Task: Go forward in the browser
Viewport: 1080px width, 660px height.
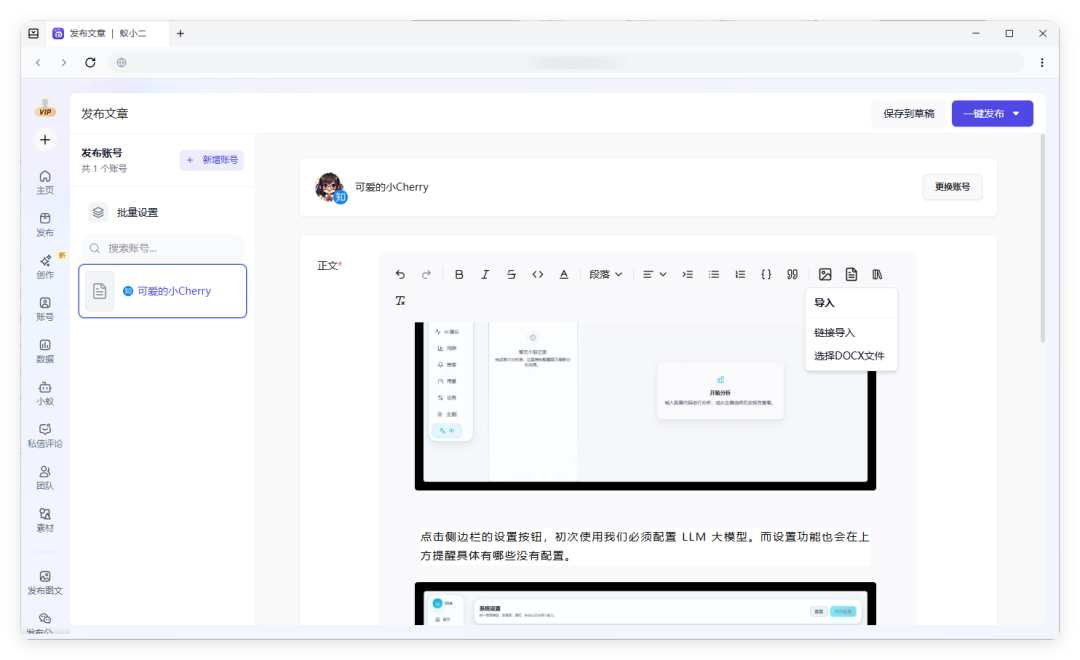Action: click(x=63, y=63)
